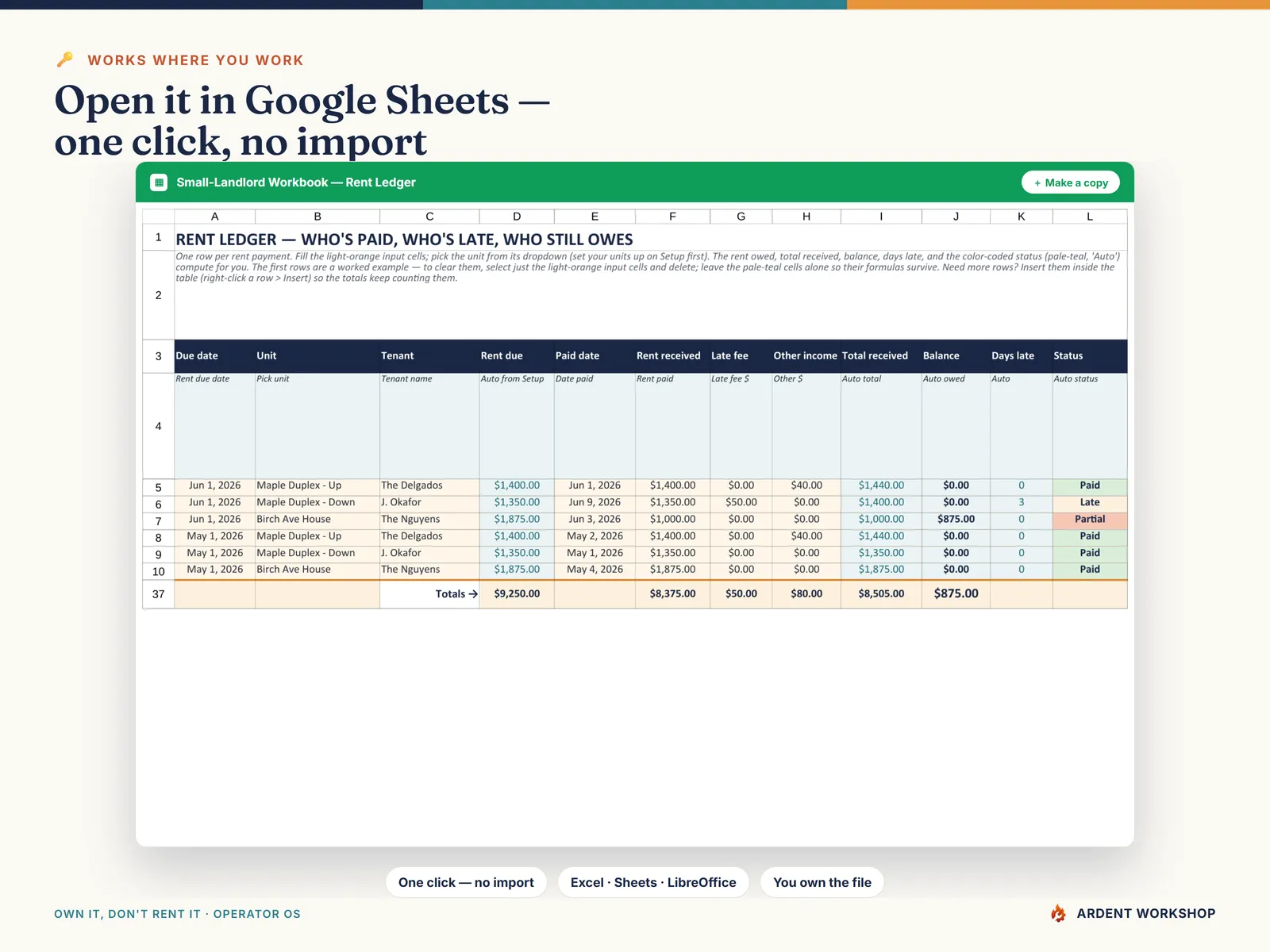Select The Delgados tenant cell in row 5
The height and width of the screenshot is (952, 1270).
point(429,486)
